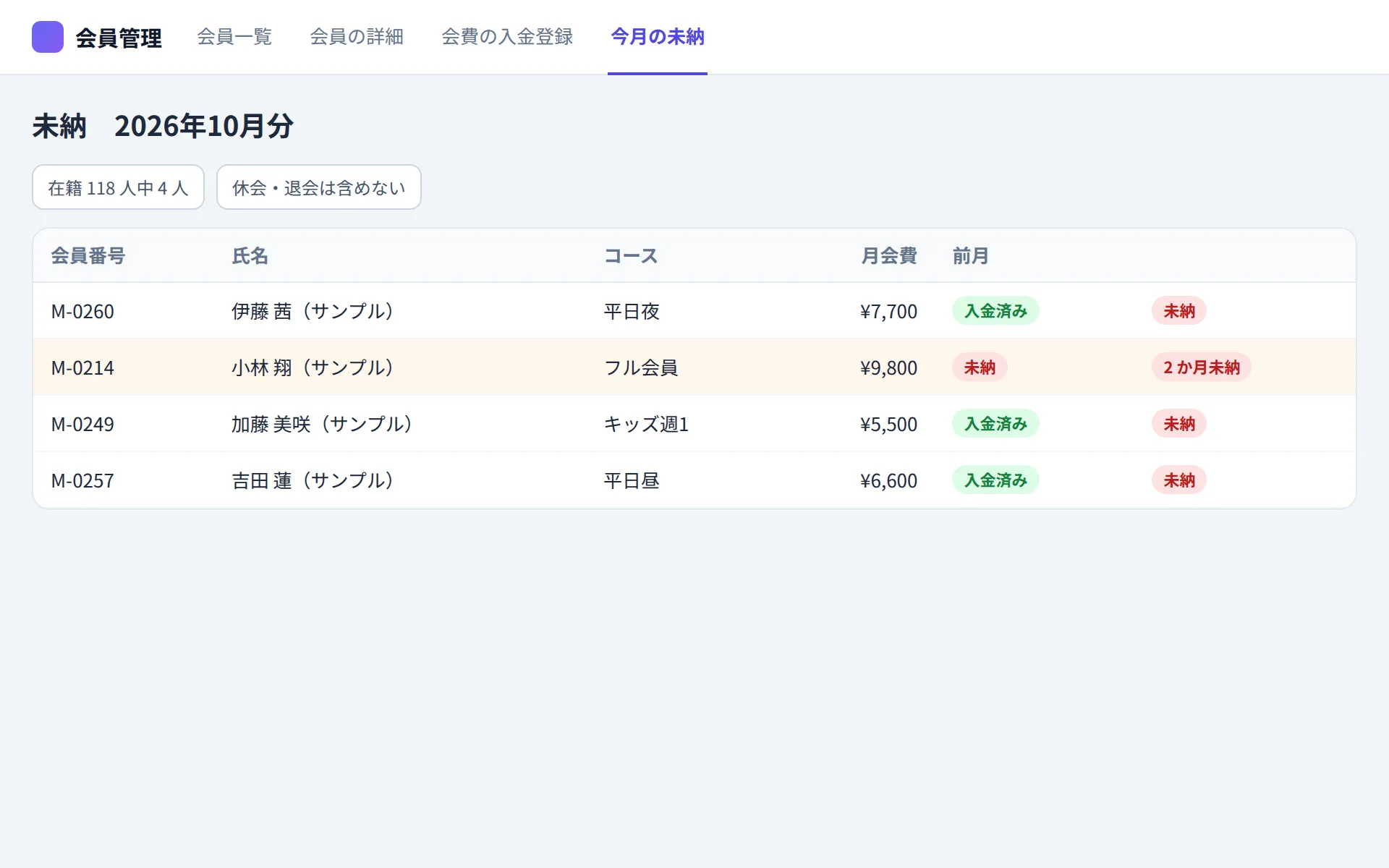Click the 休会・退会は含めない chip
The width and height of the screenshot is (1389, 868).
(319, 187)
